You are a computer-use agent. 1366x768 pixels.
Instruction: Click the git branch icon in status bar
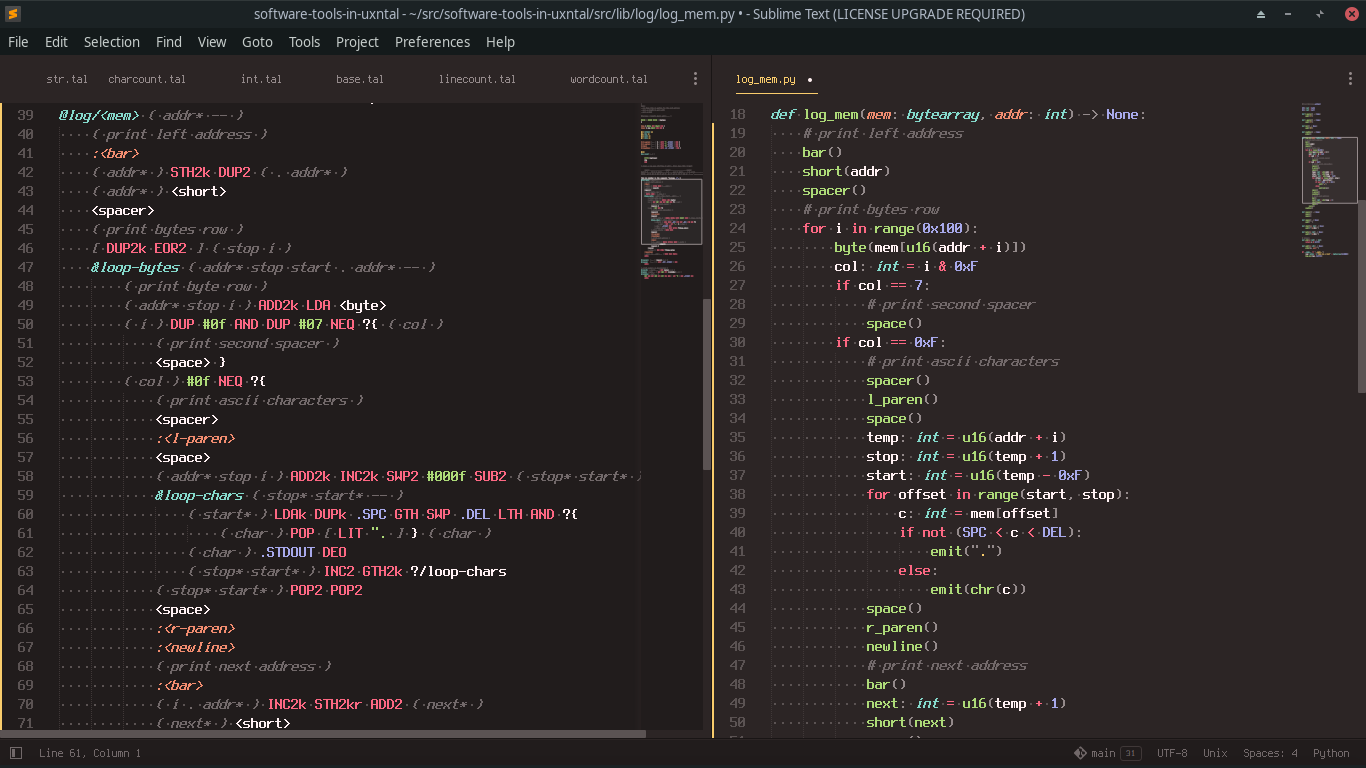(1080, 753)
